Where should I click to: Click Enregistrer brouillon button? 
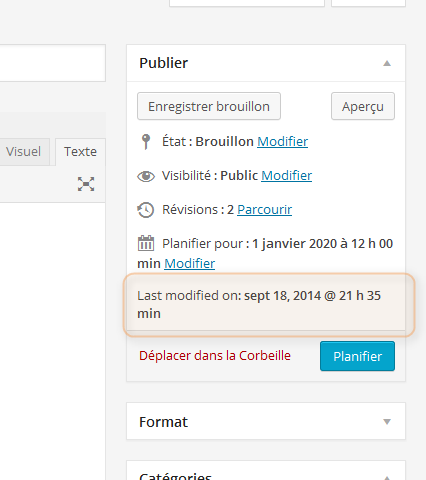(209, 106)
